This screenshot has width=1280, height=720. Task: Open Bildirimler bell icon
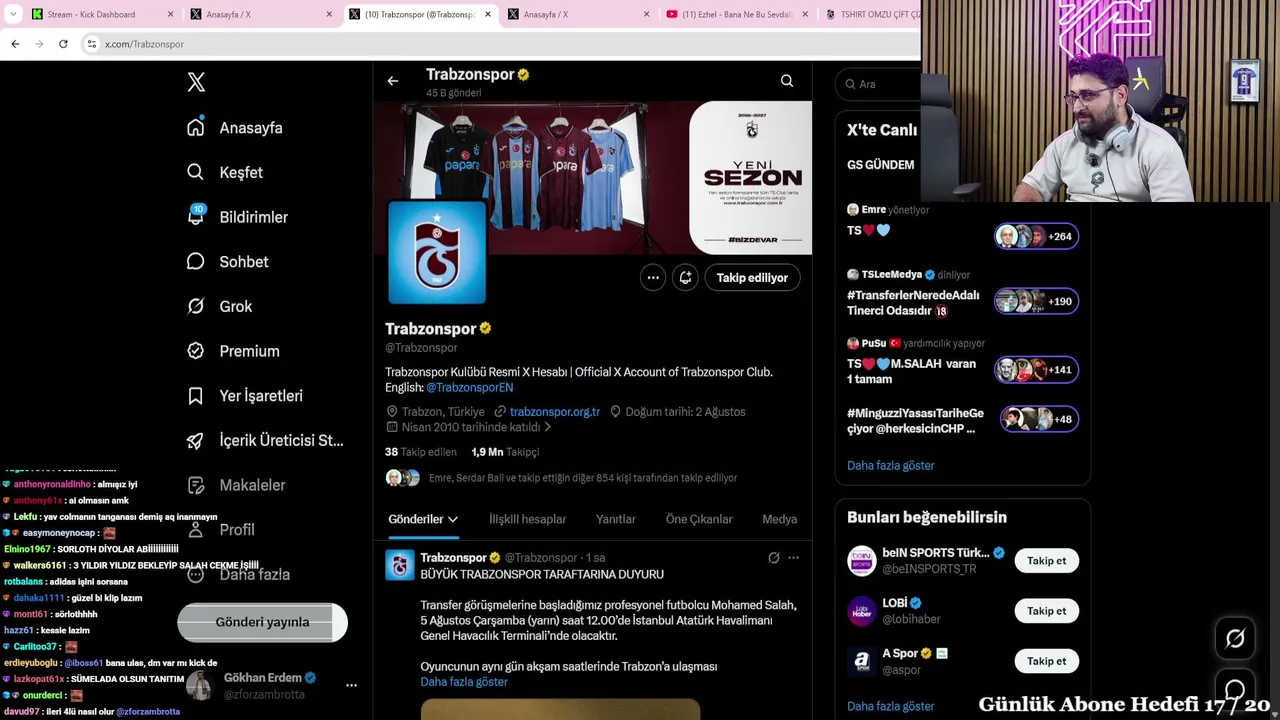pos(196,217)
